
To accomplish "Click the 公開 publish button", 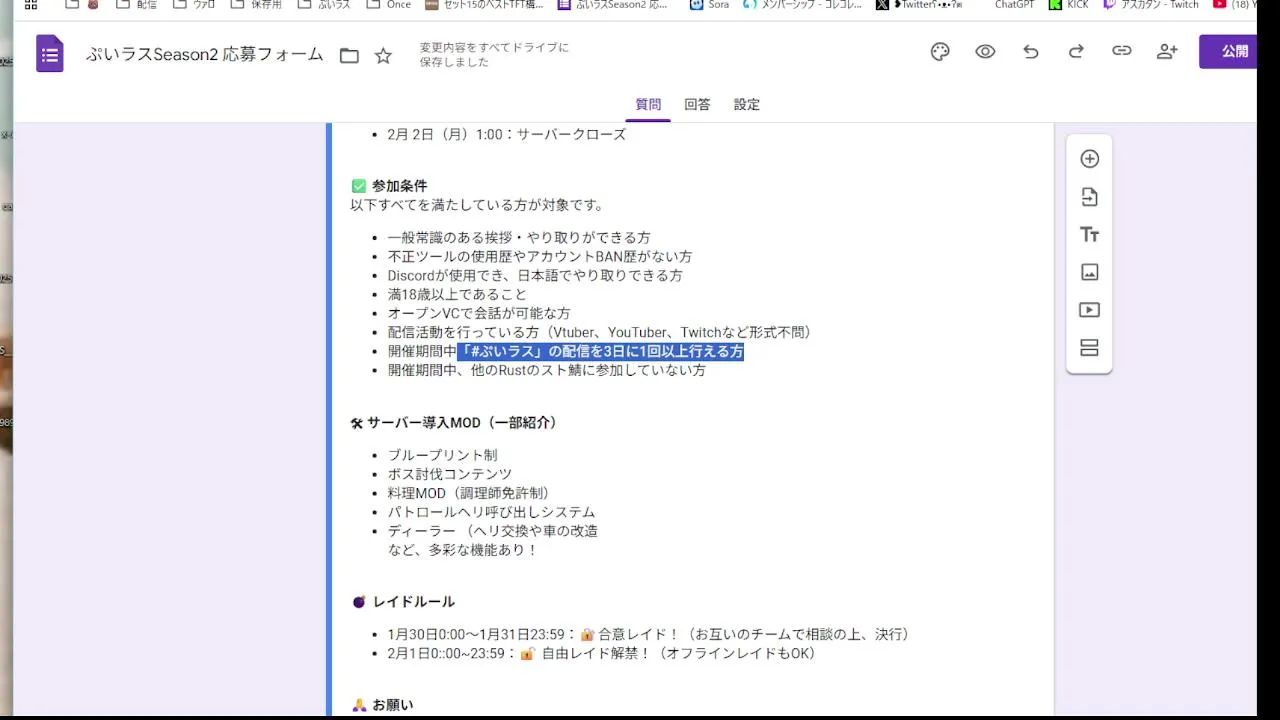I will click(1228, 51).
